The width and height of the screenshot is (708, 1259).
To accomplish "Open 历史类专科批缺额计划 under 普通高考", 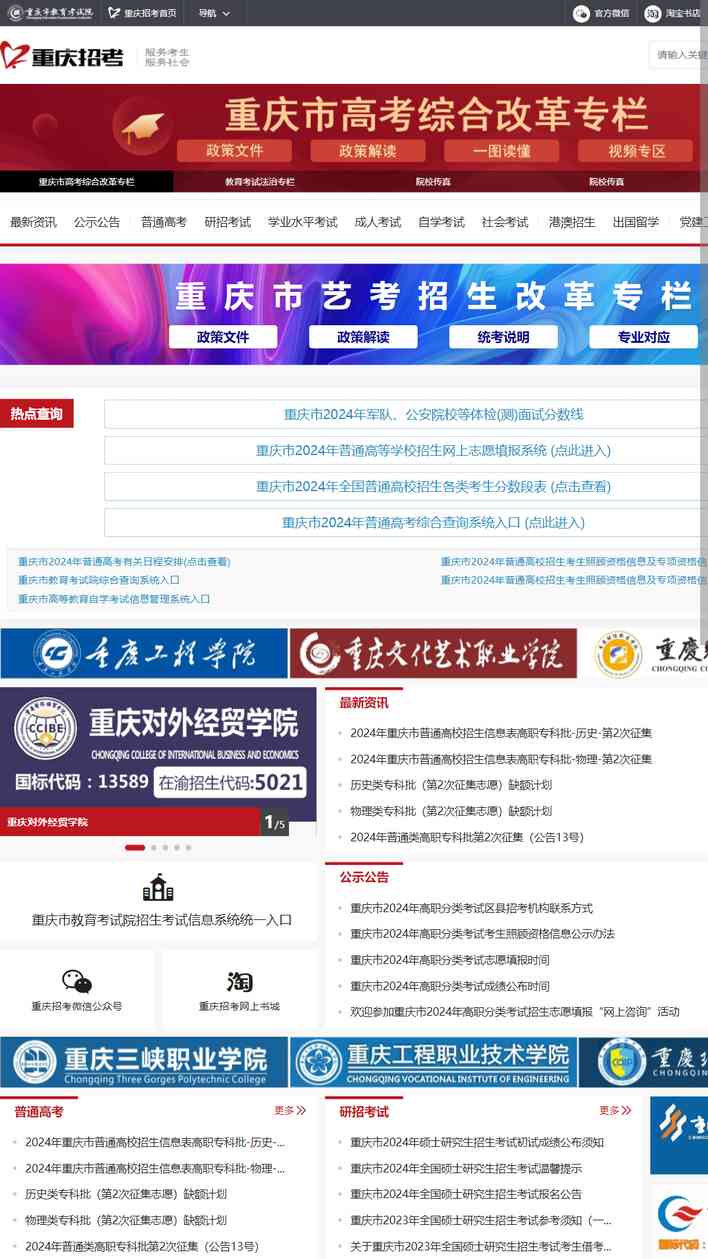I will (x=126, y=1194).
